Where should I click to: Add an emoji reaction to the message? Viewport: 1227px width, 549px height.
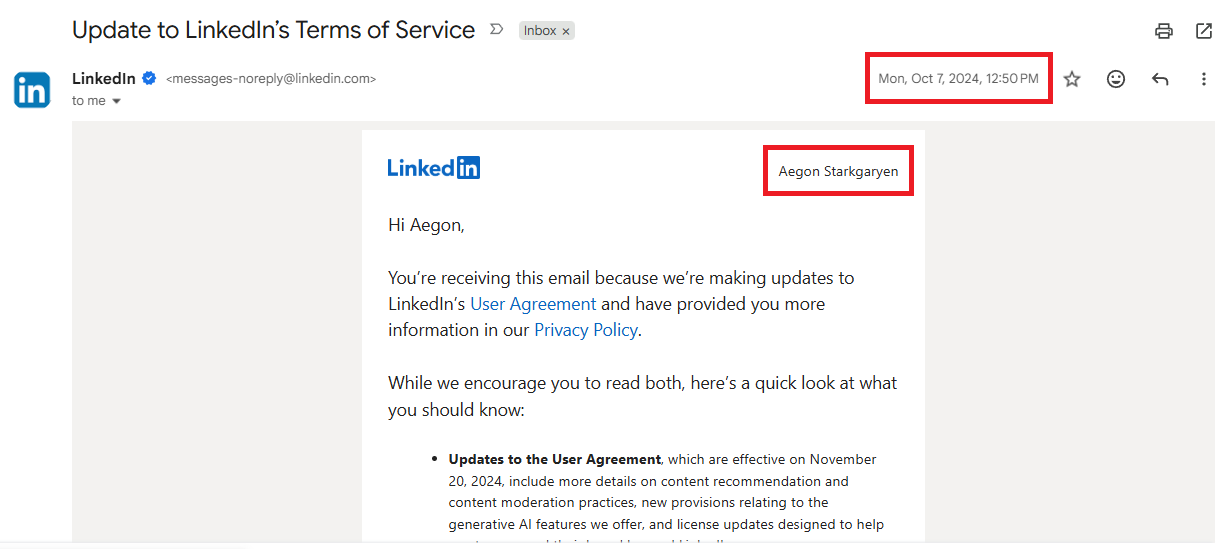pyautogui.click(x=1116, y=79)
